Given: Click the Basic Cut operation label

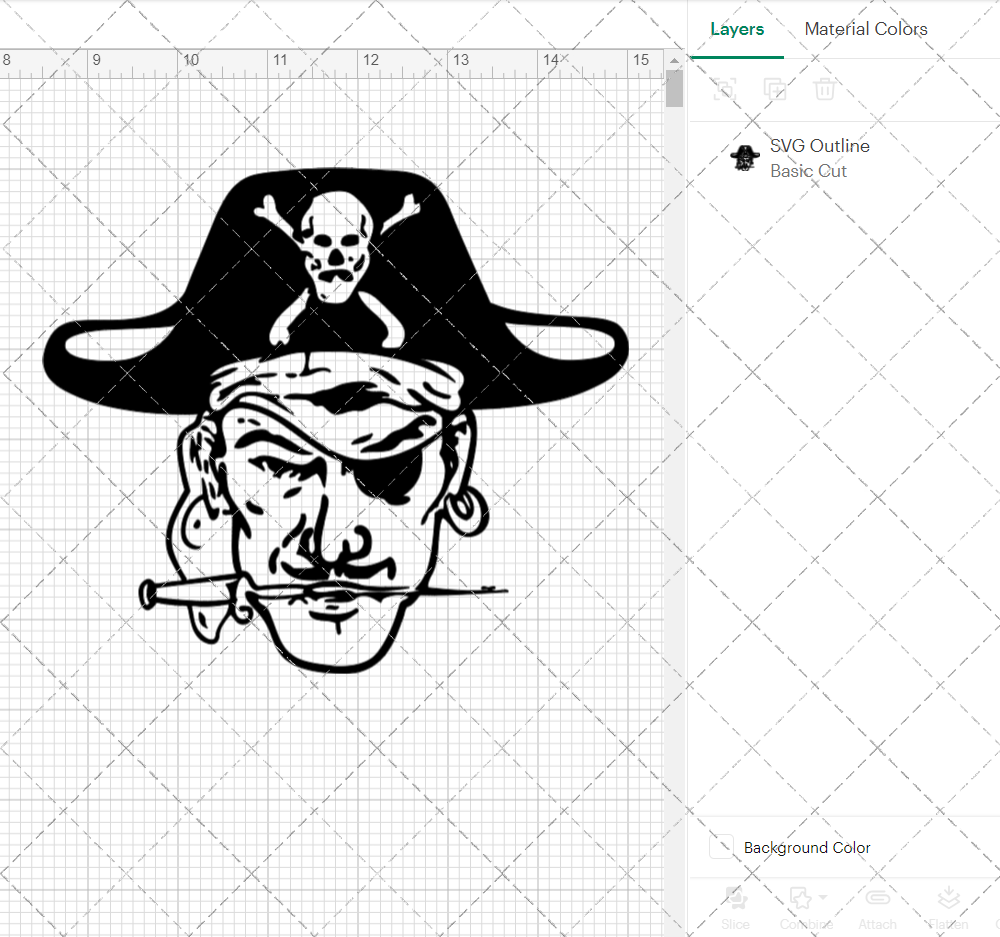Looking at the screenshot, I should [x=808, y=171].
